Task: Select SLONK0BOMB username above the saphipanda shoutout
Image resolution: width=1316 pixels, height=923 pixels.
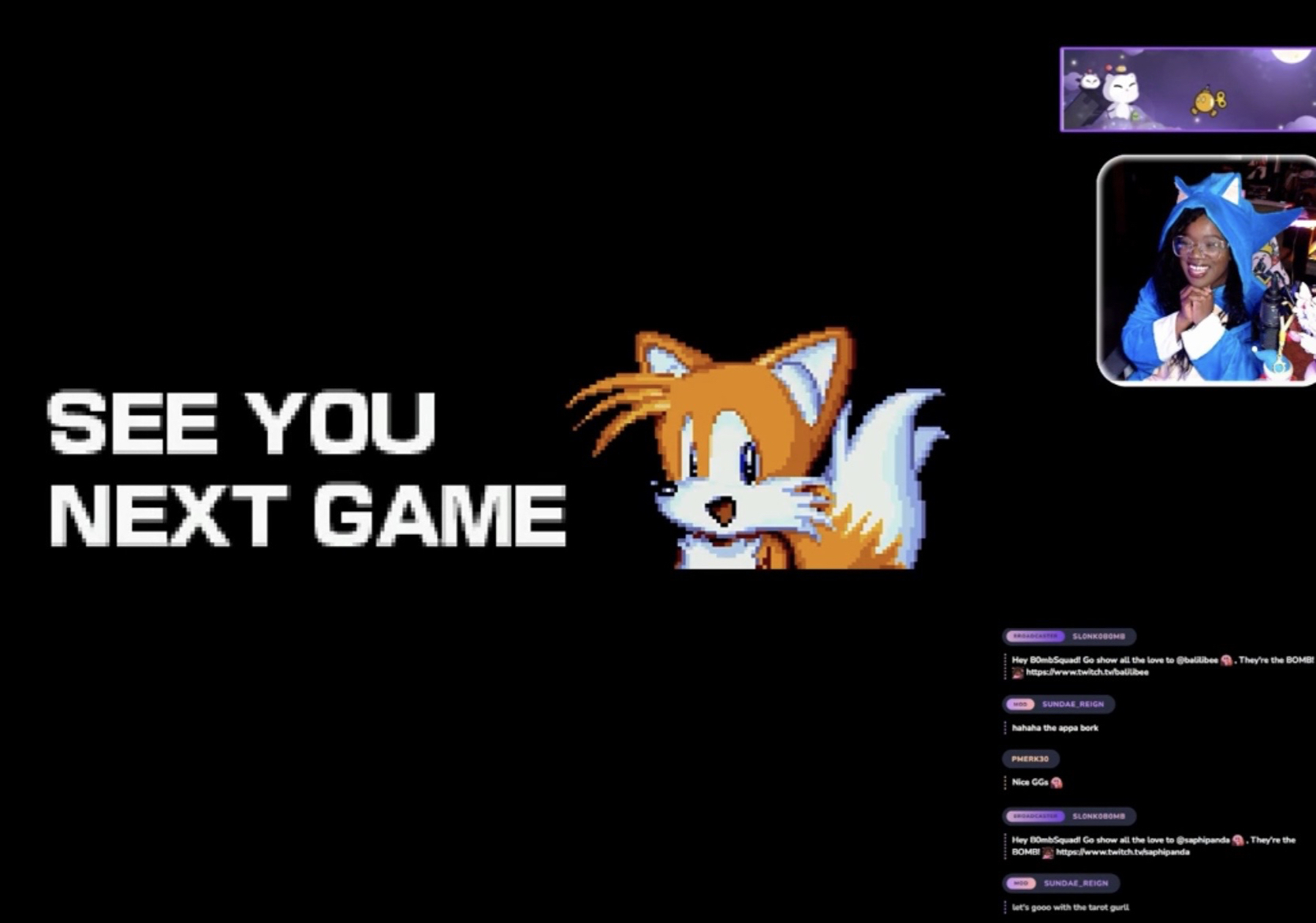Action: click(x=1098, y=816)
